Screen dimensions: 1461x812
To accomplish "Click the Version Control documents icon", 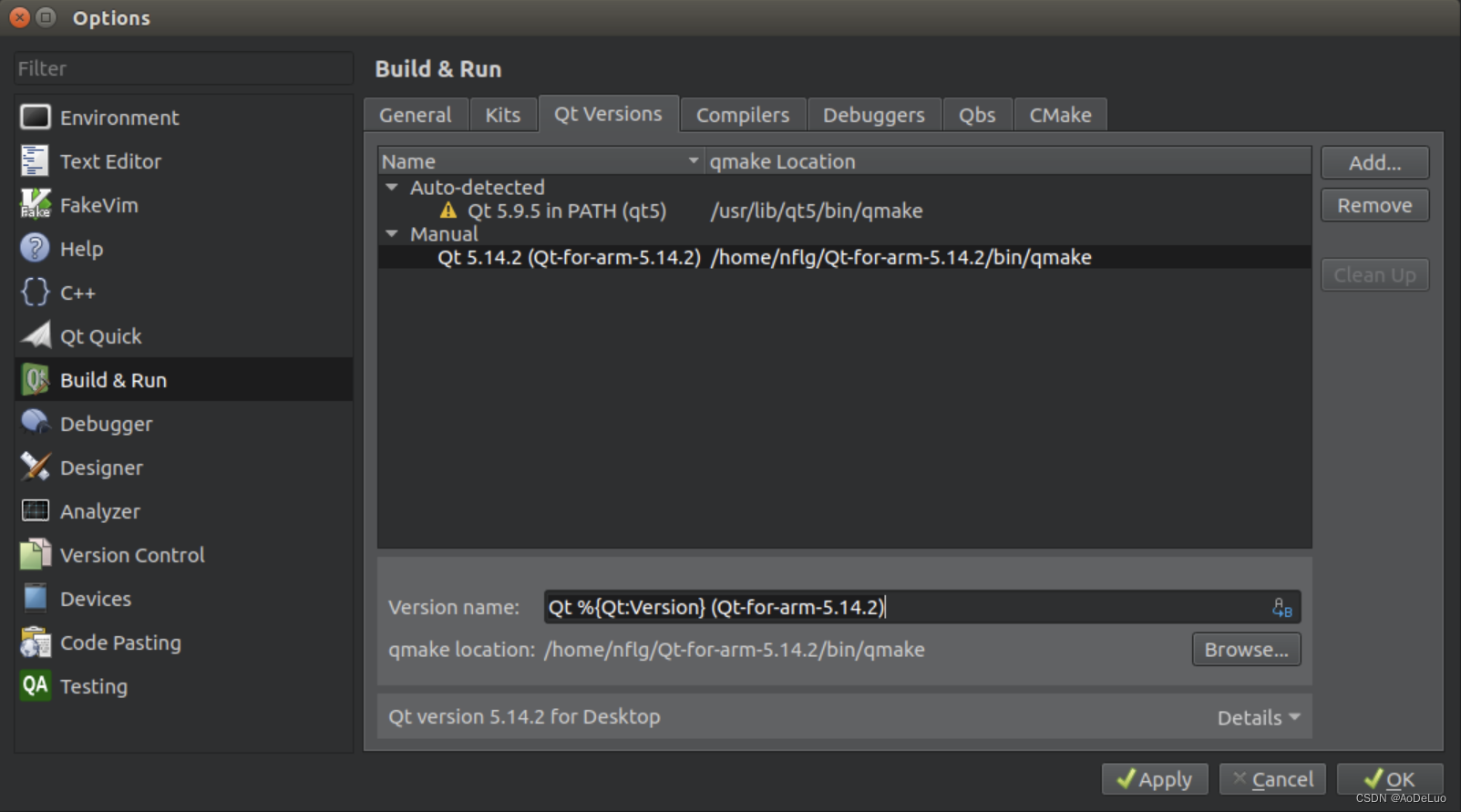I will 36,554.
